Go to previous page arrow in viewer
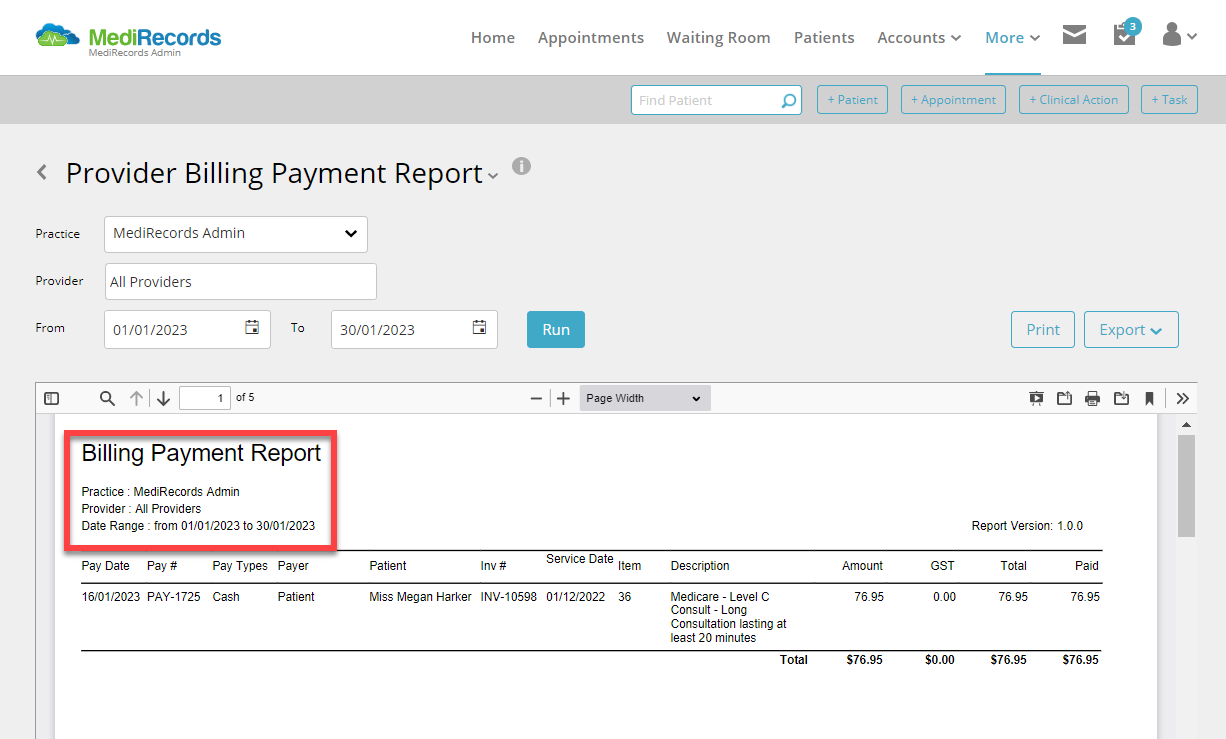The height and width of the screenshot is (739, 1226). pyautogui.click(x=136, y=398)
